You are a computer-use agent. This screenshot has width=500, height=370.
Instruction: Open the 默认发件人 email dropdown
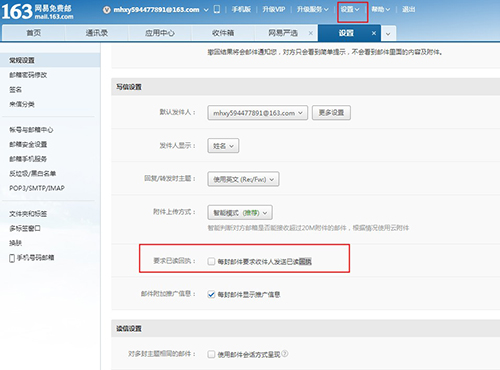pos(257,113)
